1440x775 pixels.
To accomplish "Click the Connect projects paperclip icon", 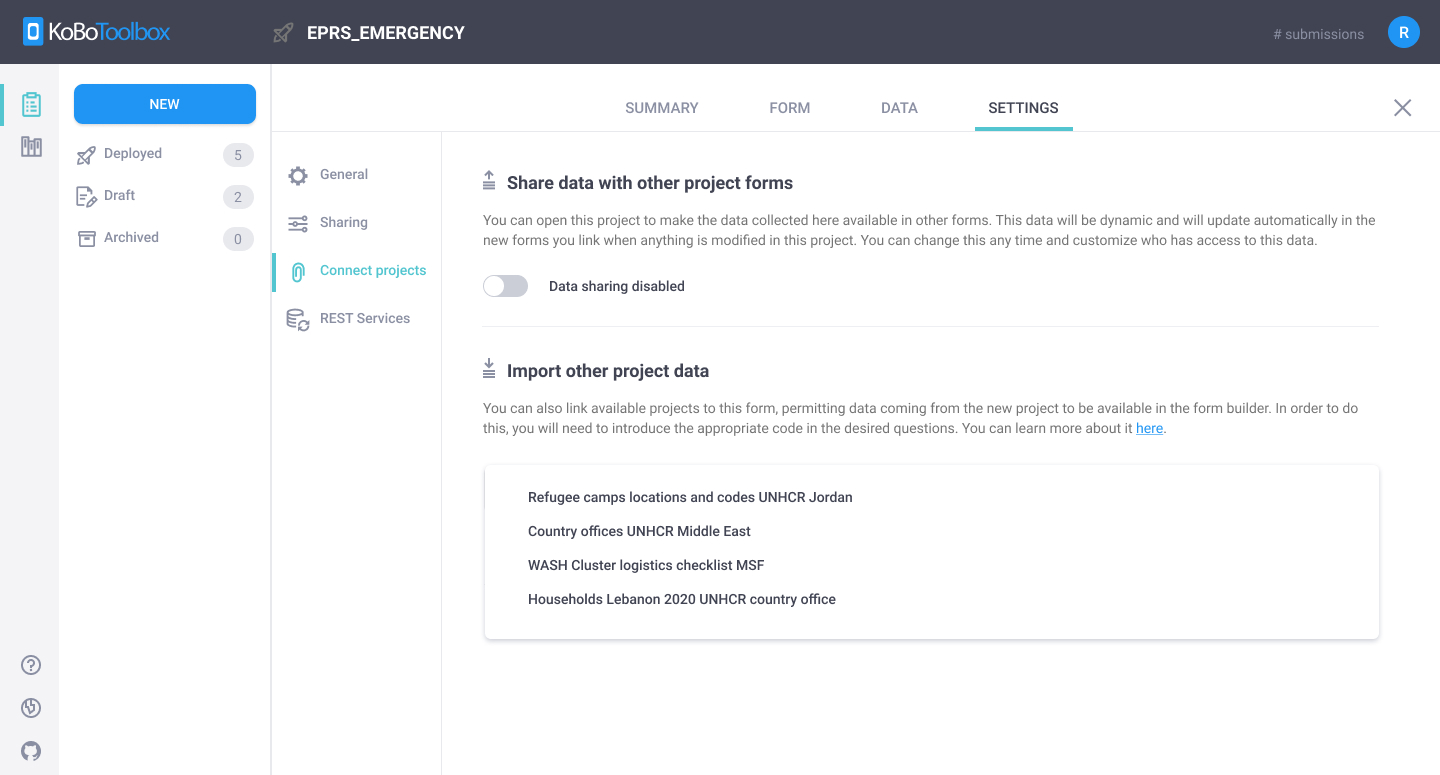I will click(297, 270).
